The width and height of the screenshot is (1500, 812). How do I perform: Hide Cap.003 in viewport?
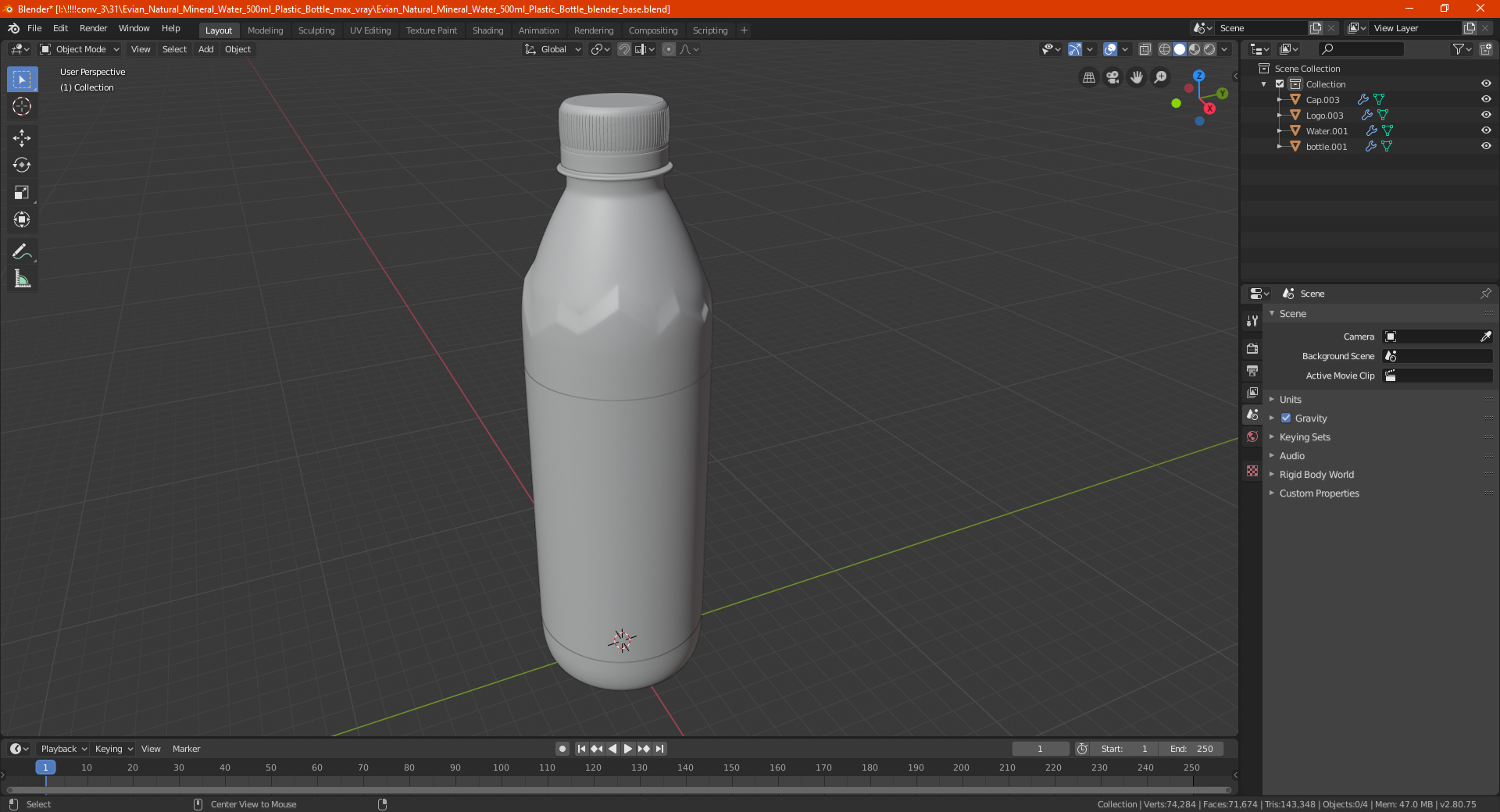pyautogui.click(x=1486, y=99)
